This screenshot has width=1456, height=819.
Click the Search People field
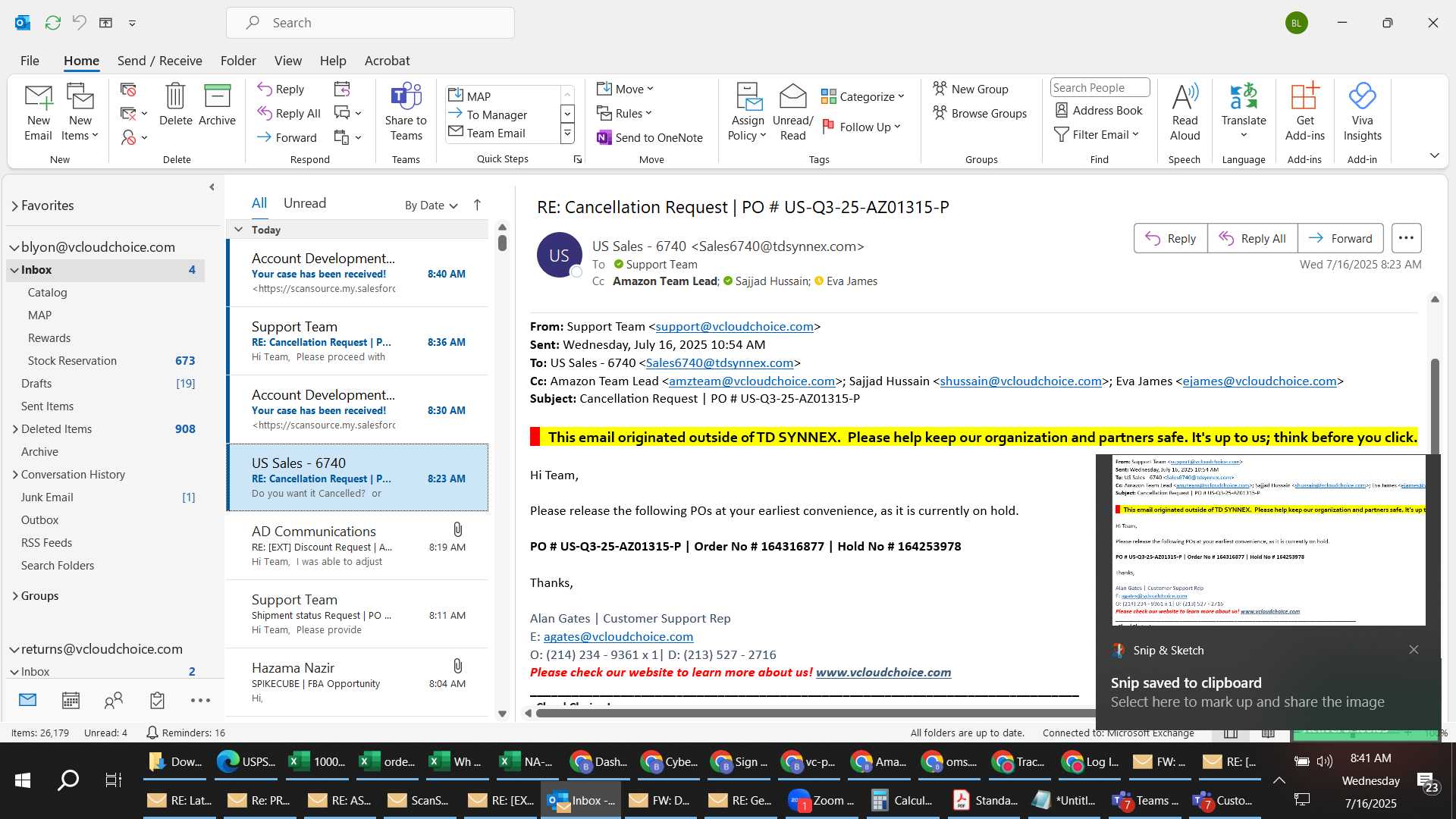tap(1100, 88)
